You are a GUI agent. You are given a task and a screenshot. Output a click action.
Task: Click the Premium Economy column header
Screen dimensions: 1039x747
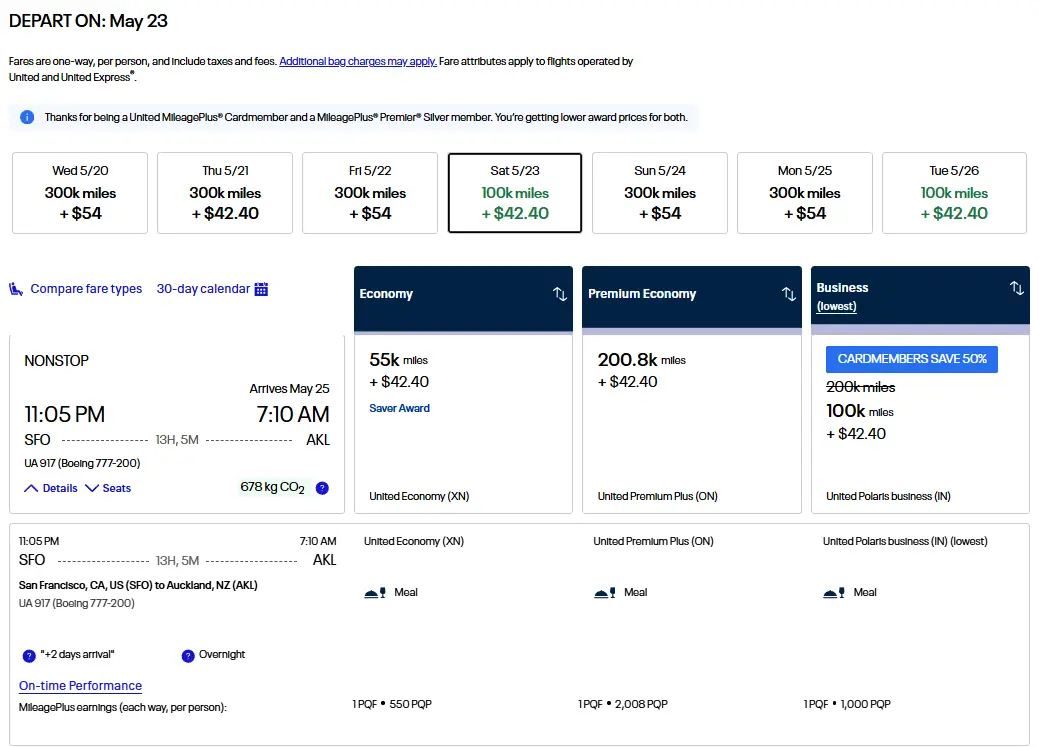692,298
